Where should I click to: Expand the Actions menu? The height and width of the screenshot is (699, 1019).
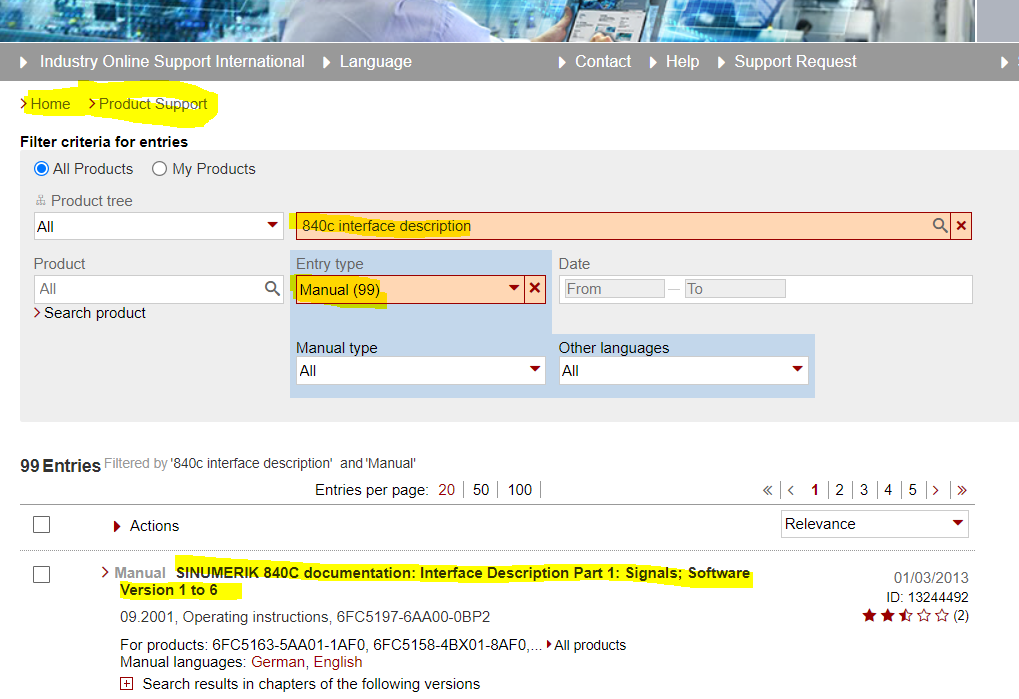click(146, 526)
